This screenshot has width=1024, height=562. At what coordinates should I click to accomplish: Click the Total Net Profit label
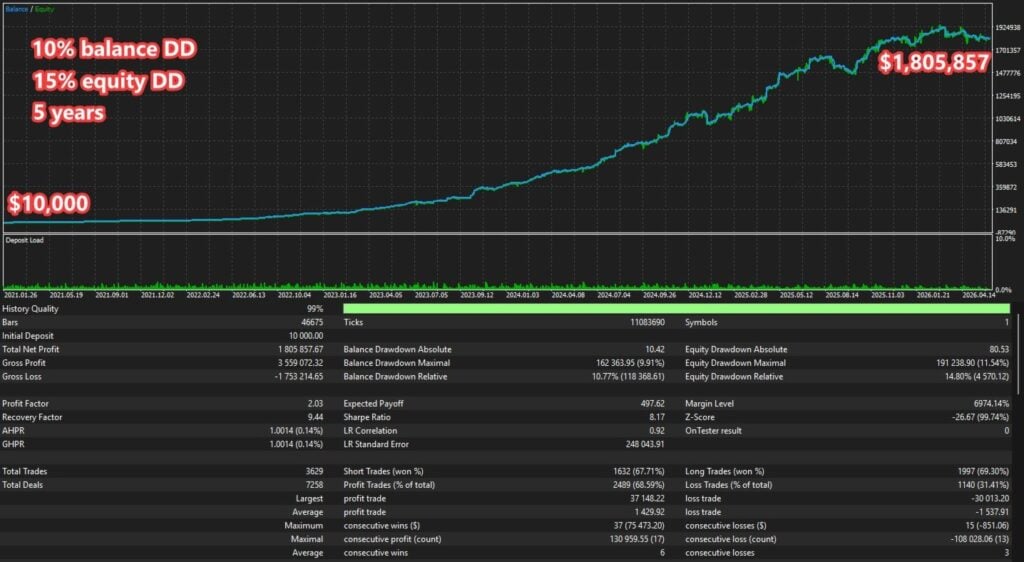tap(31, 350)
